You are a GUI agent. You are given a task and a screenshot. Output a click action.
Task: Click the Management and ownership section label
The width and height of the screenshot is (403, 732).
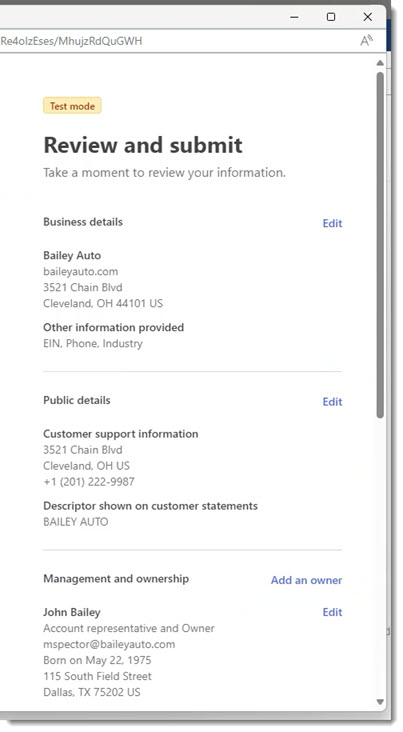click(x=116, y=579)
